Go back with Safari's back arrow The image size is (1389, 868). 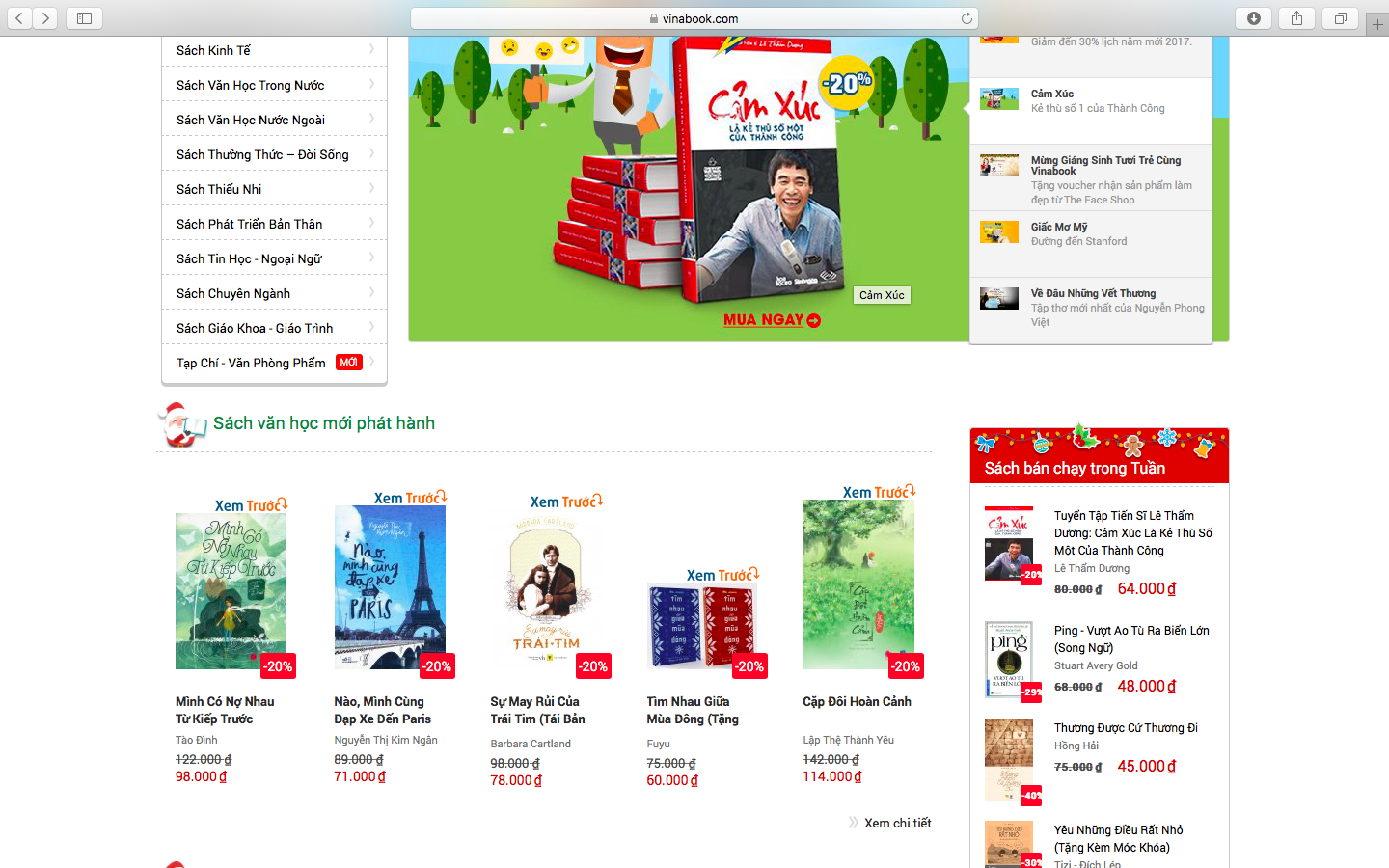tap(19, 18)
